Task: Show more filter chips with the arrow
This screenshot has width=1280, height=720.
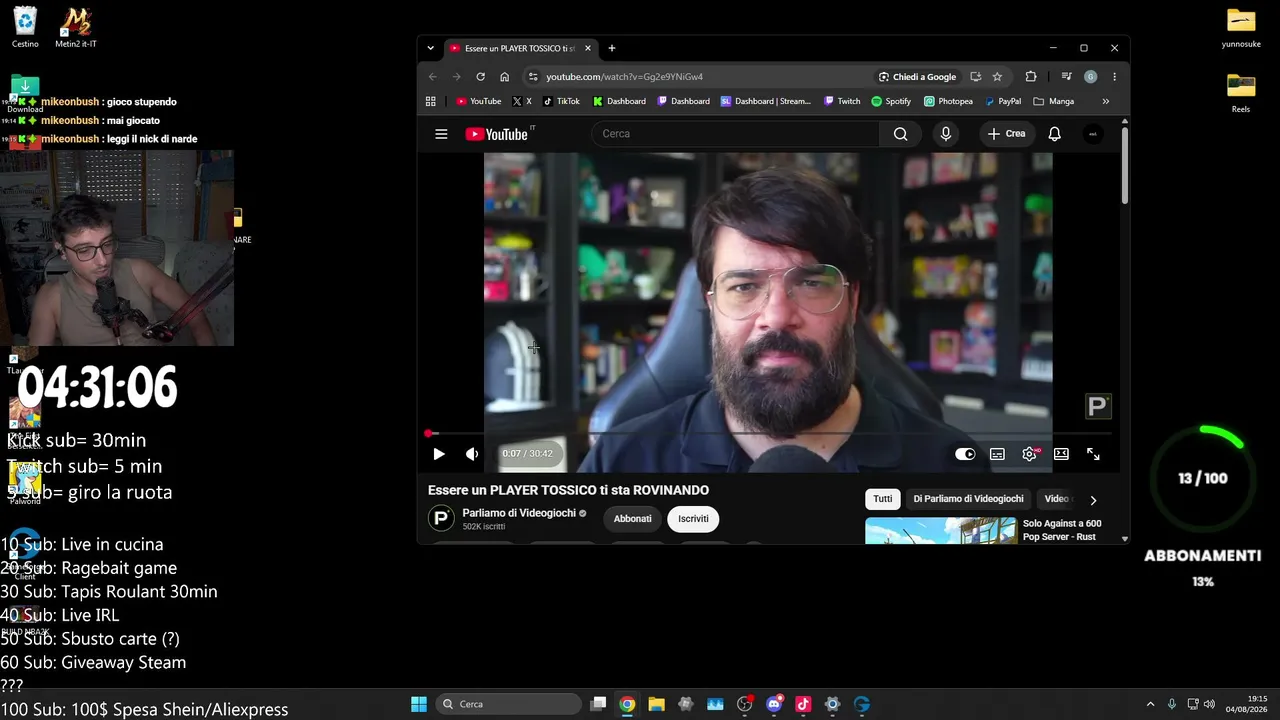Action: point(1093,499)
